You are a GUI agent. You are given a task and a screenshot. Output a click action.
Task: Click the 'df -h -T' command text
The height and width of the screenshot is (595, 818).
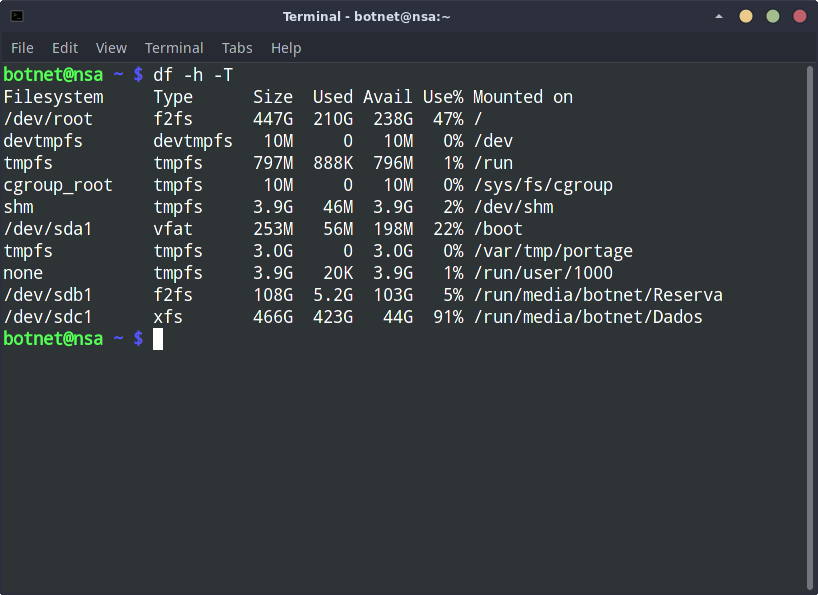click(193, 75)
